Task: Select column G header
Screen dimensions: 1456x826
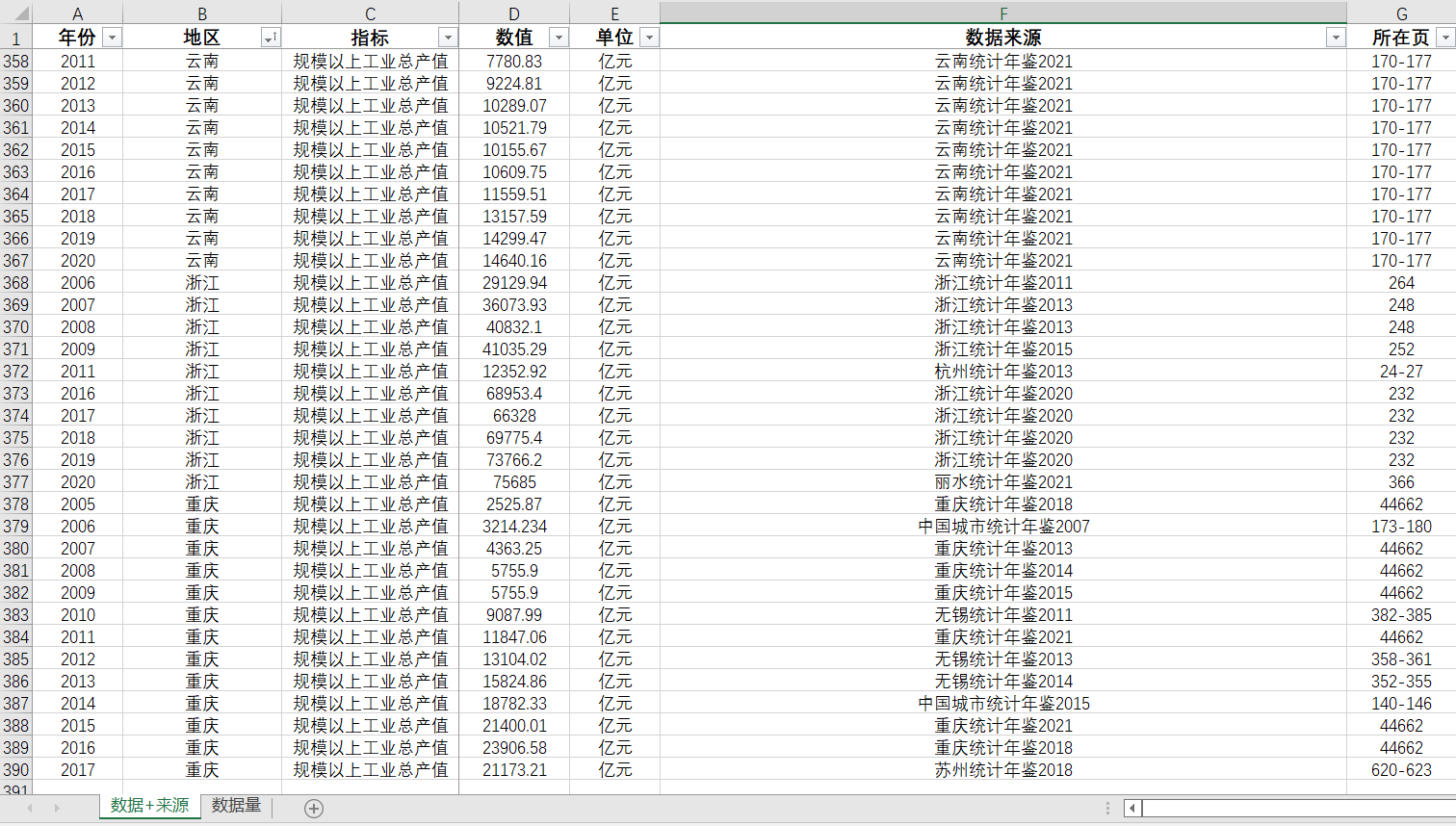Action: [1401, 13]
